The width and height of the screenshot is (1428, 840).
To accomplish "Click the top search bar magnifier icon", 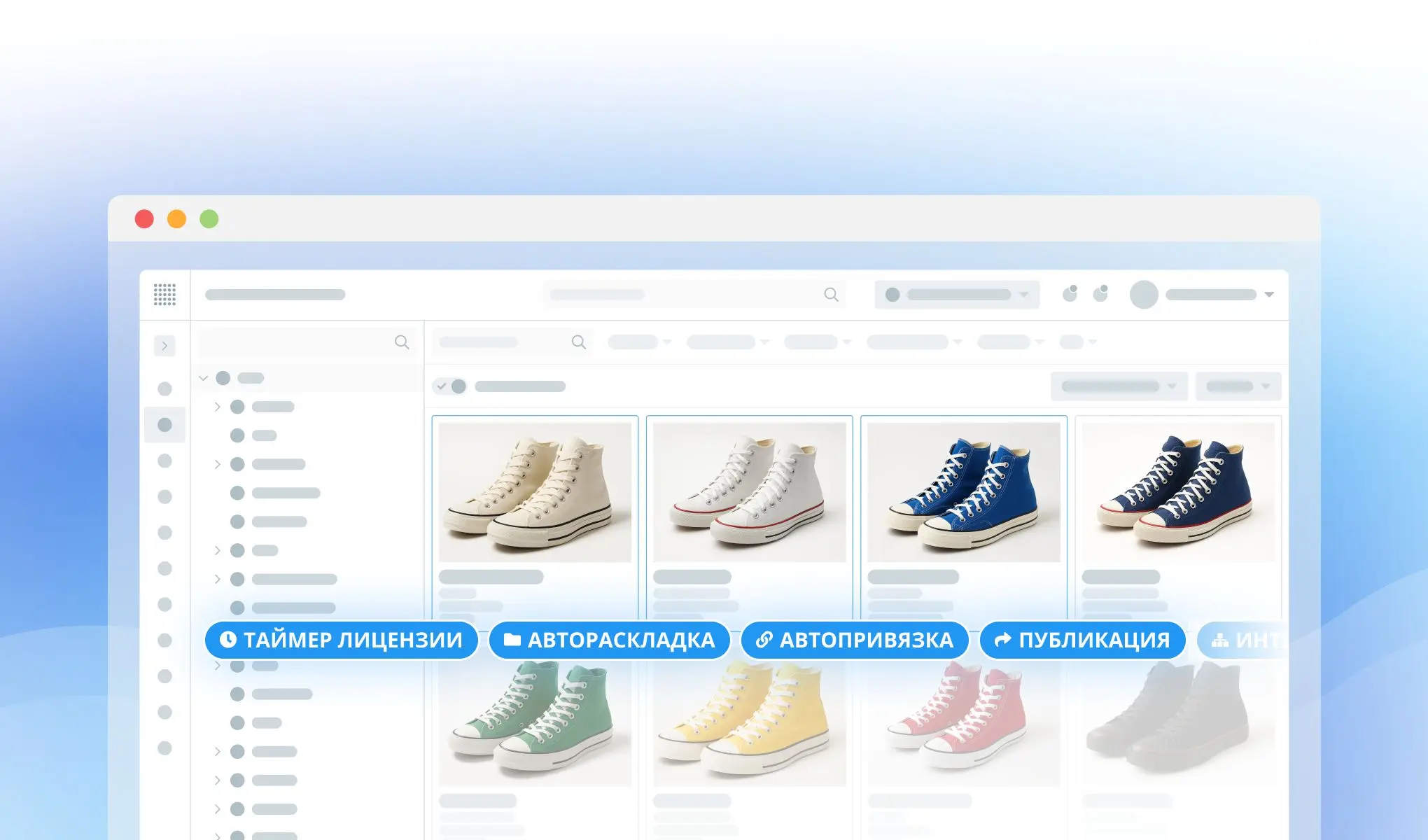I will 831,295.
